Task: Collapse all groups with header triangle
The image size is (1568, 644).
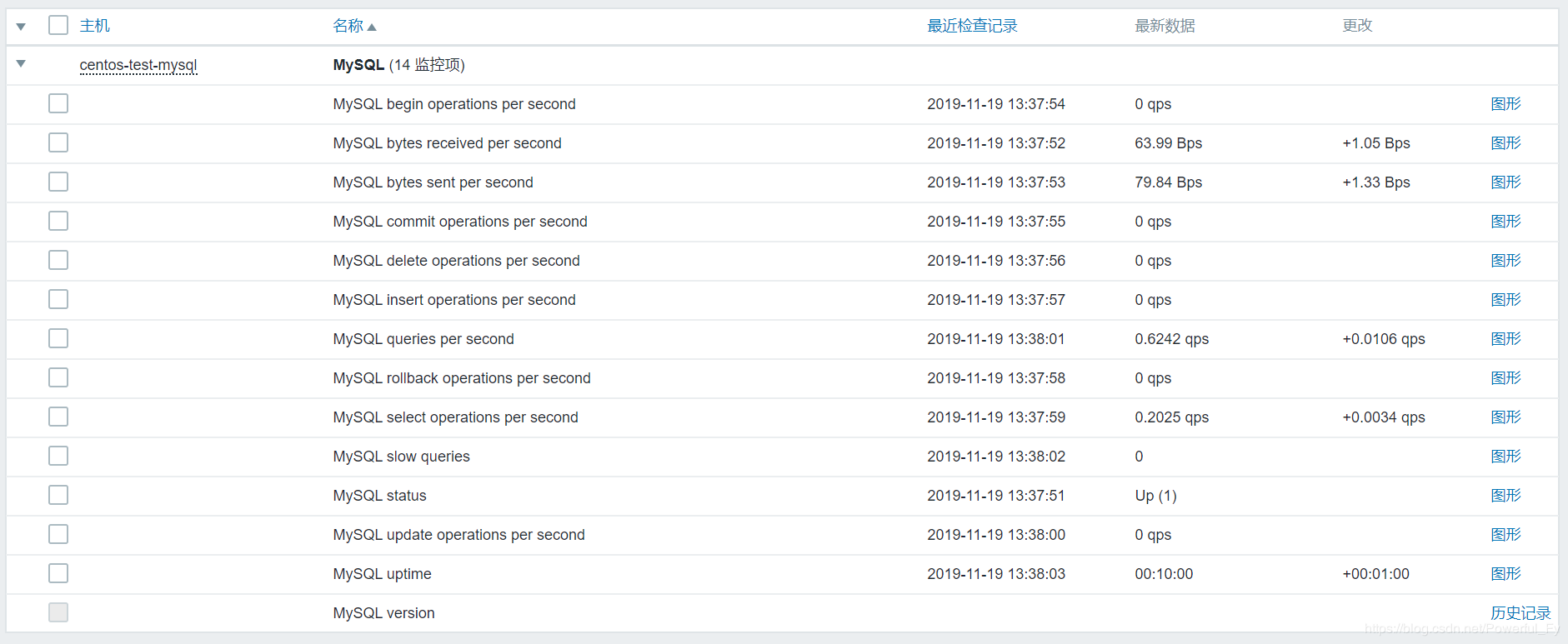Action: pos(21,27)
